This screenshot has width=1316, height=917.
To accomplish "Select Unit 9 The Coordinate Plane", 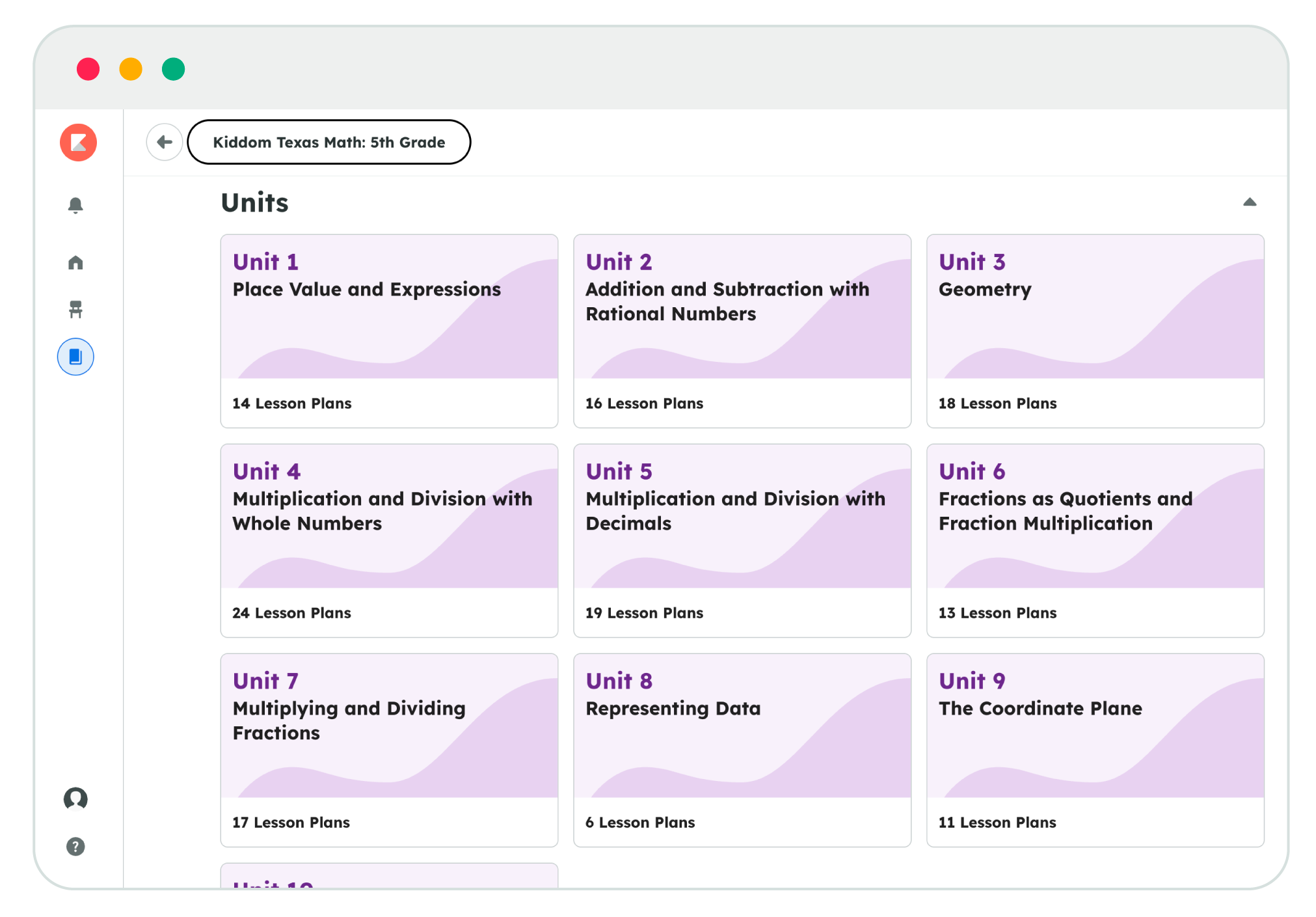I will pos(1095,750).
